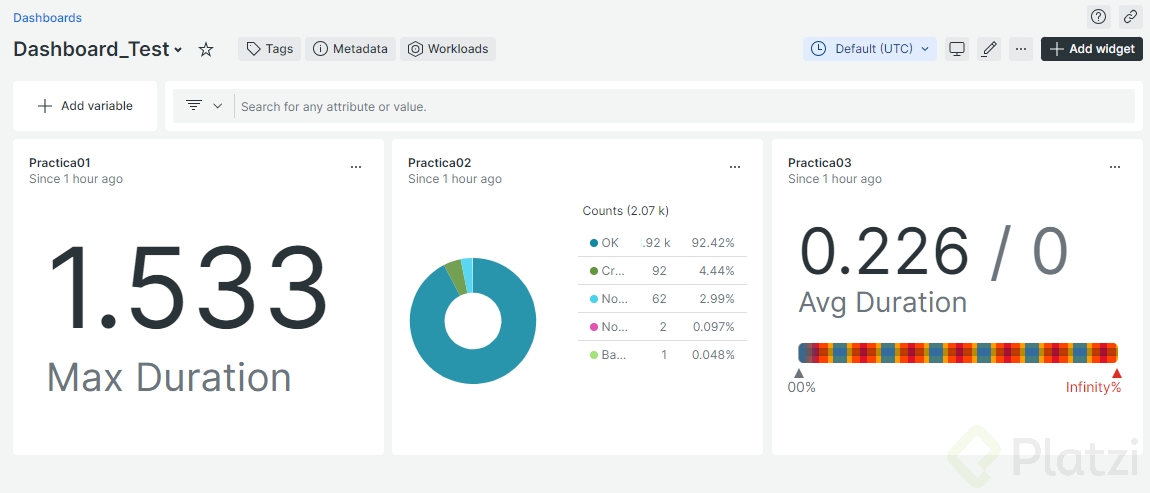Go to Dashboards breadcrumb link
This screenshot has width=1150, height=493.
(47, 18)
